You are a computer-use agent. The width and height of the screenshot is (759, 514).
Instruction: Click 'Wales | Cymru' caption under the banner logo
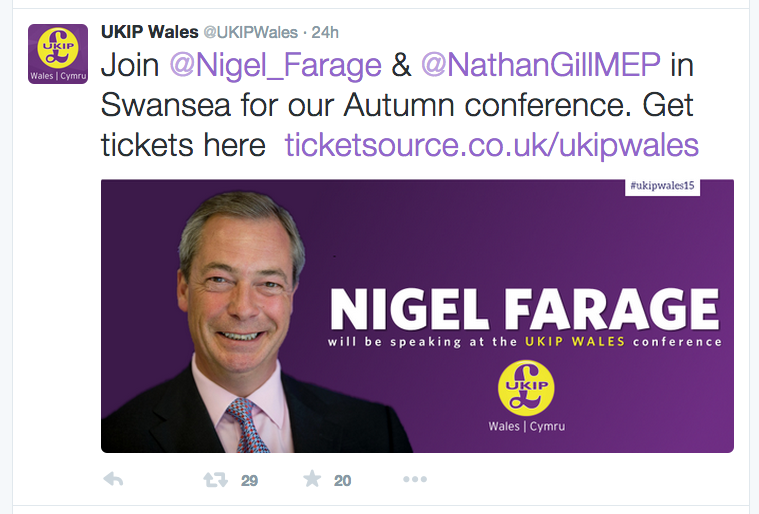click(527, 426)
